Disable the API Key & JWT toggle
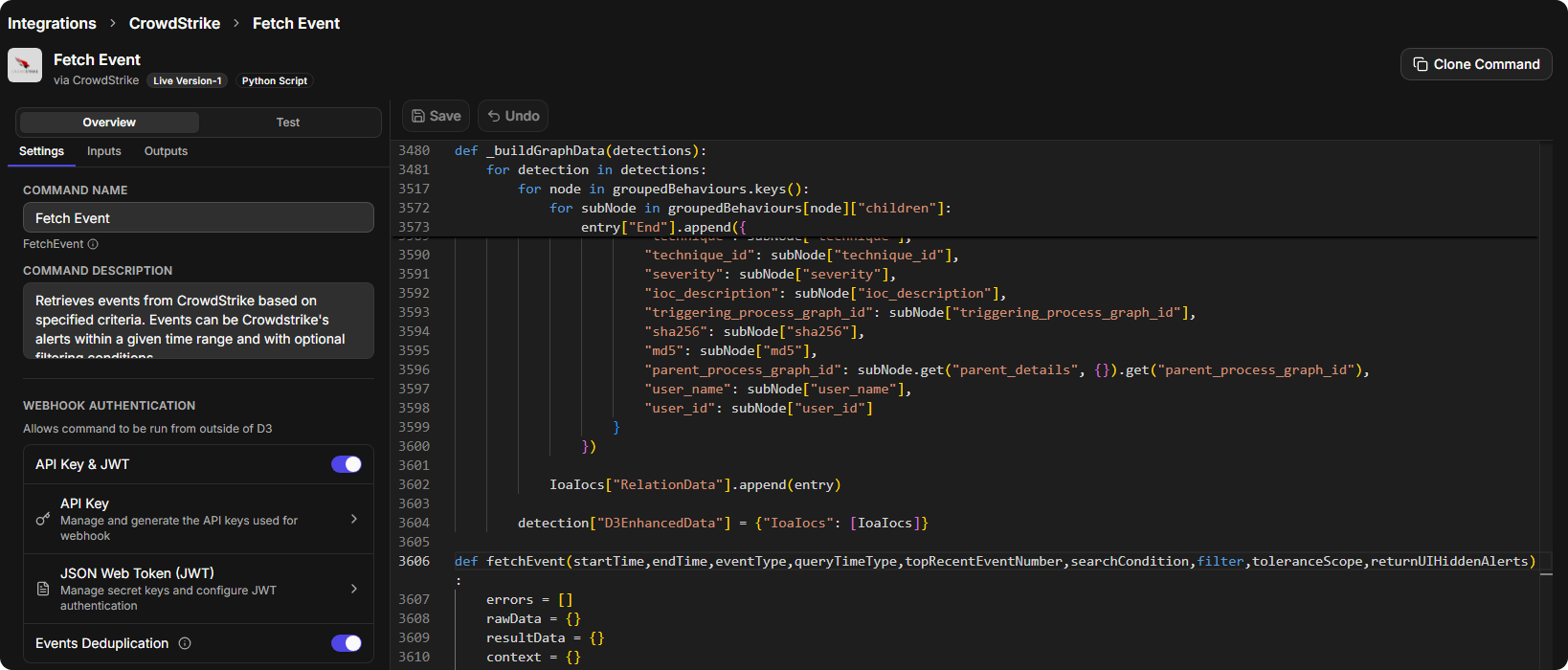 coord(347,464)
